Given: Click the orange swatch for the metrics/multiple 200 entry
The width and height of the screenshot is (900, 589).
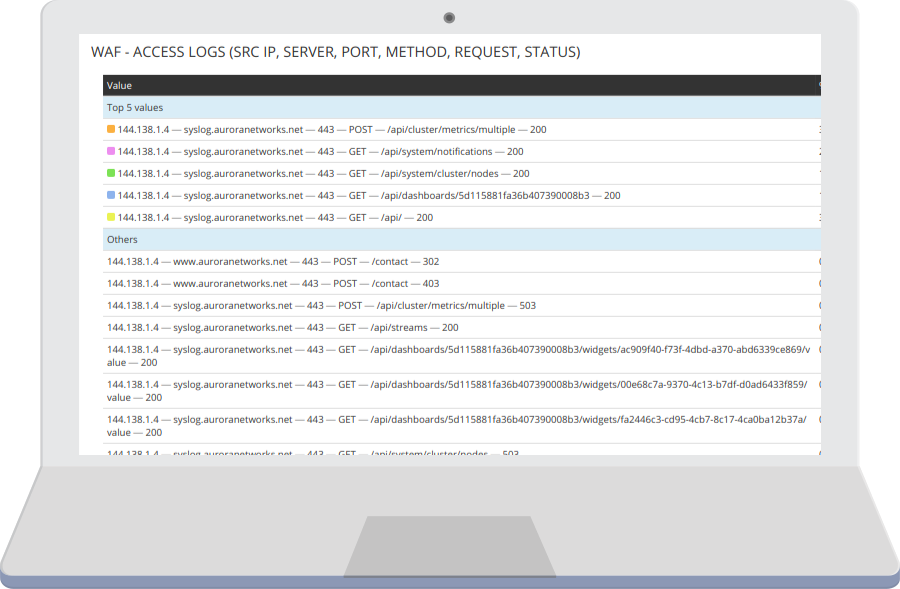Looking at the screenshot, I should 111,129.
